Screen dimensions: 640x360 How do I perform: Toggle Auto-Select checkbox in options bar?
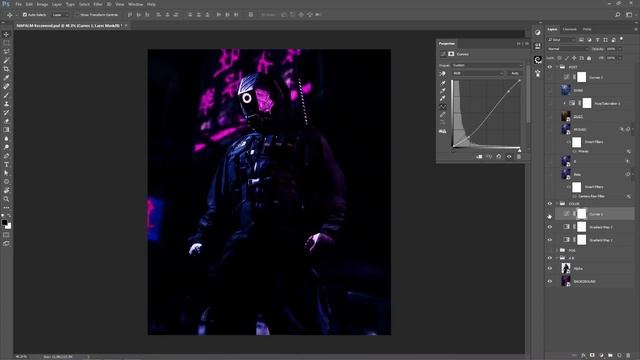click(x=25, y=15)
